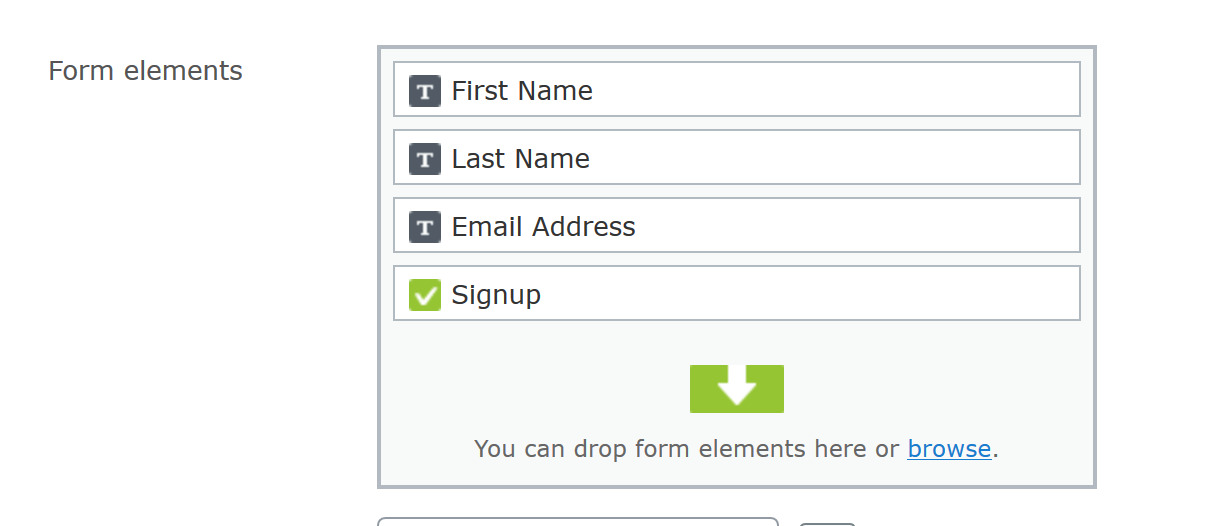Click the text icon beside Last Name
Image resolution: width=1229 pixels, height=526 pixels.
point(425,159)
